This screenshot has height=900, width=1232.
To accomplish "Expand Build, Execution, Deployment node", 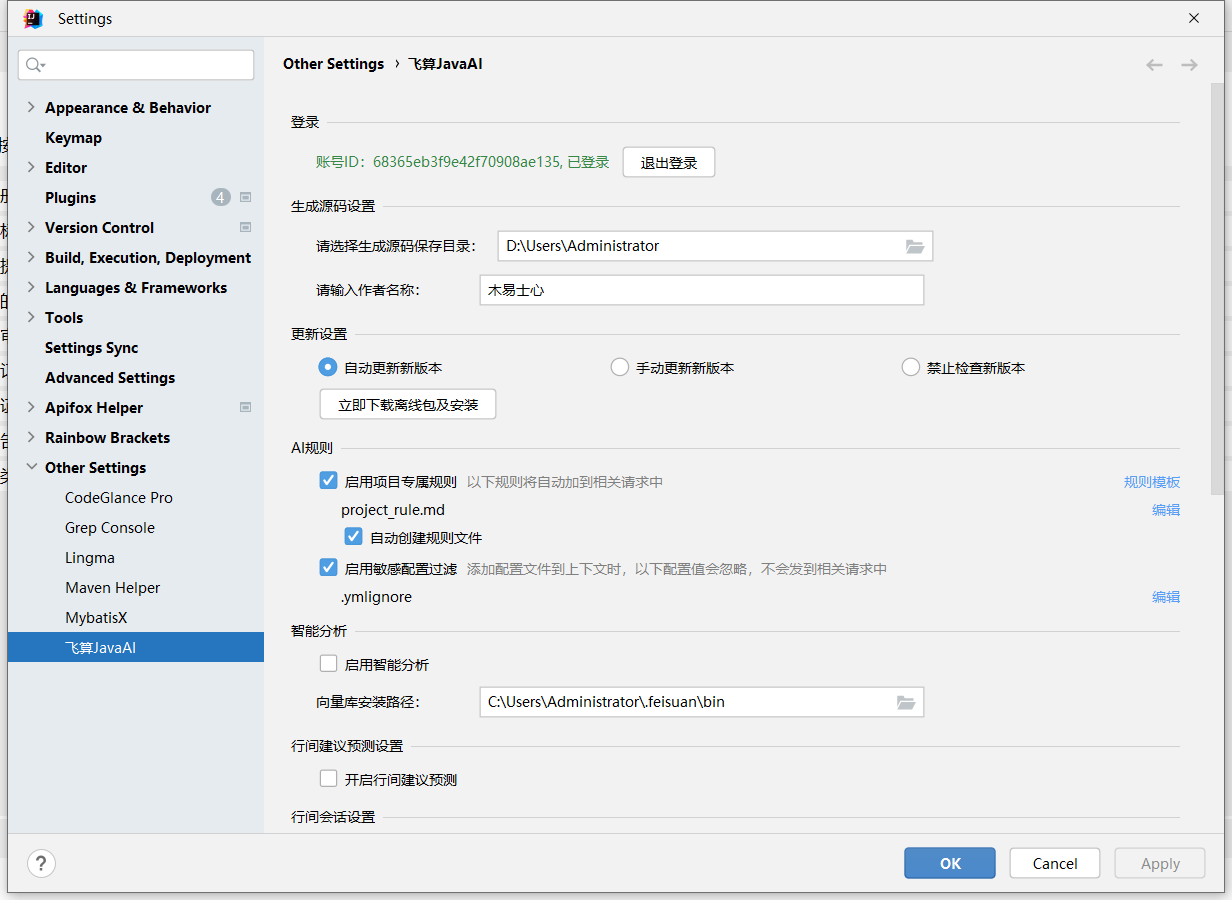I will pyautogui.click(x=30, y=257).
